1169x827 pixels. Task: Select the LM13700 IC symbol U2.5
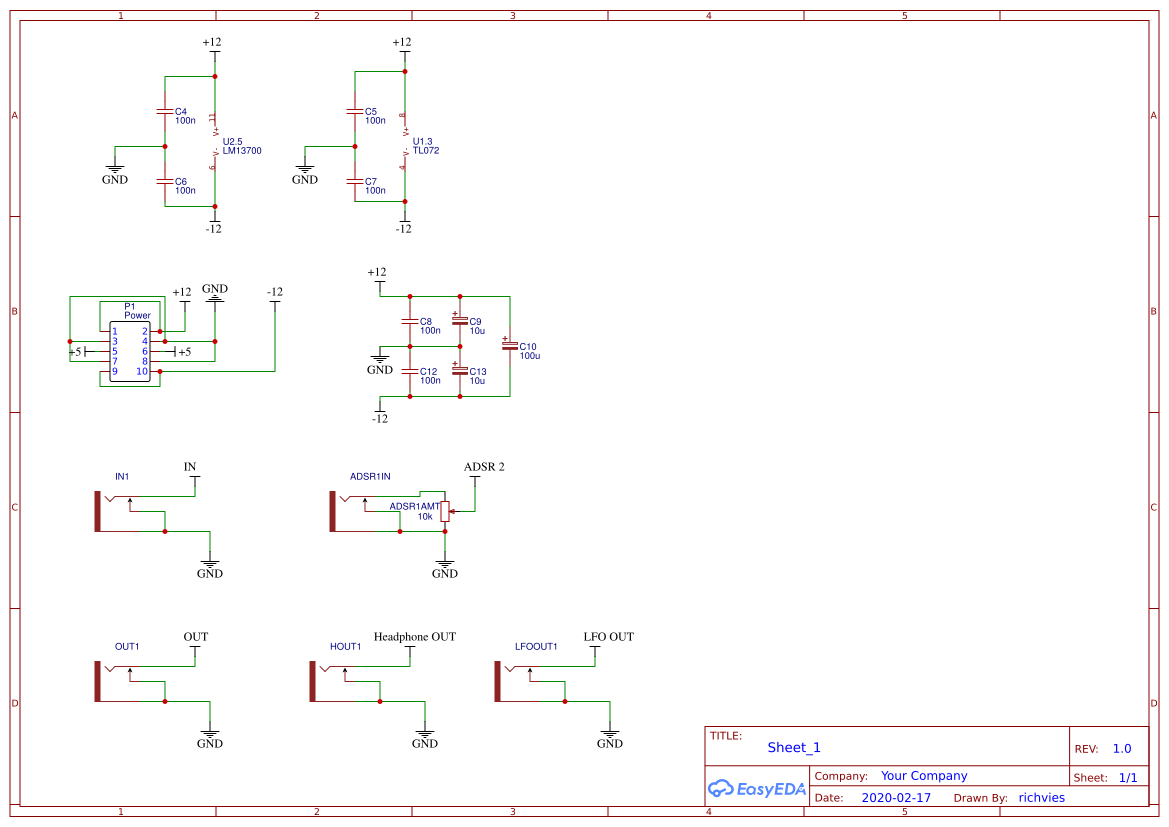(x=213, y=145)
